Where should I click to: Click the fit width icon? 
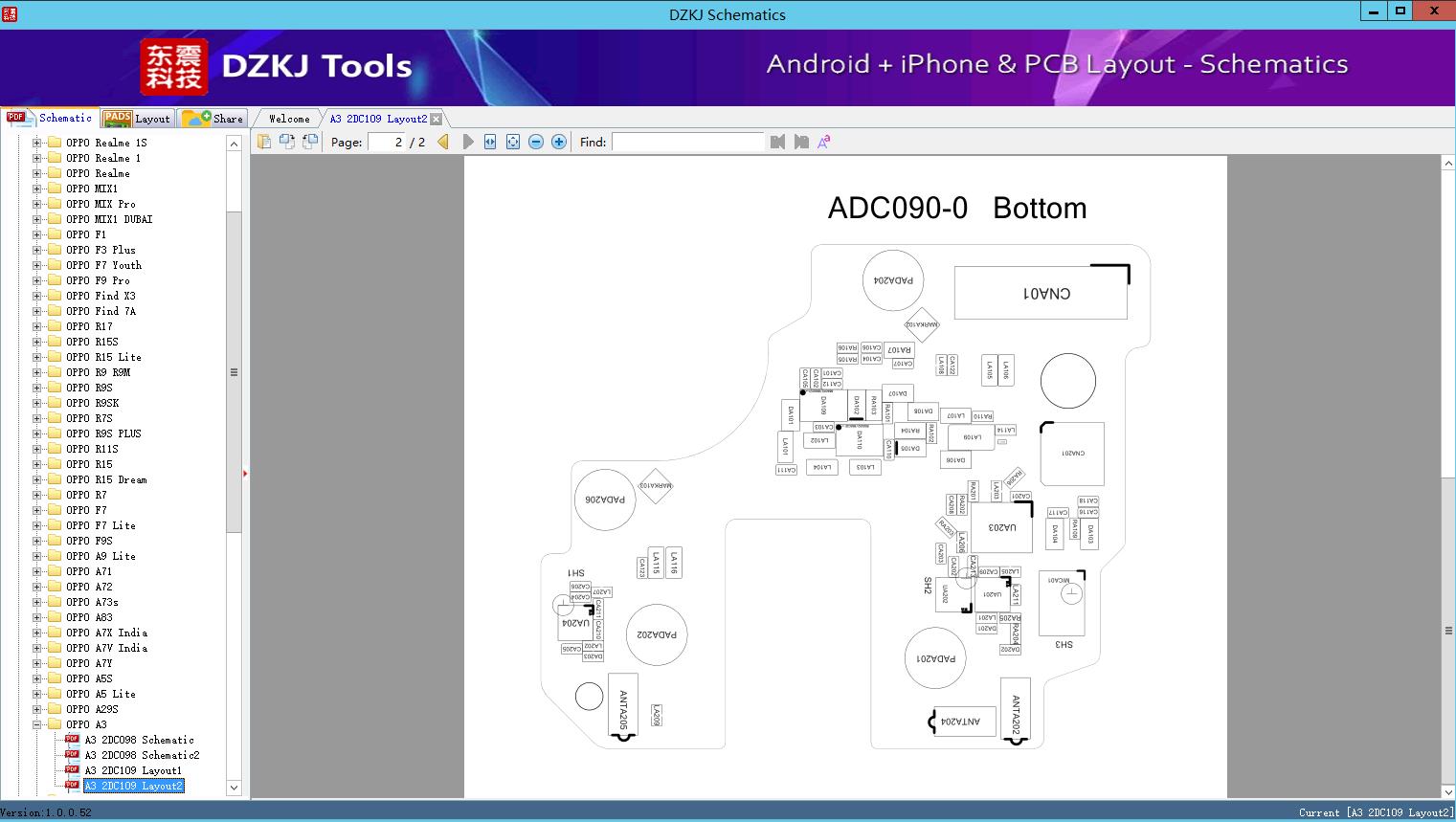point(490,142)
